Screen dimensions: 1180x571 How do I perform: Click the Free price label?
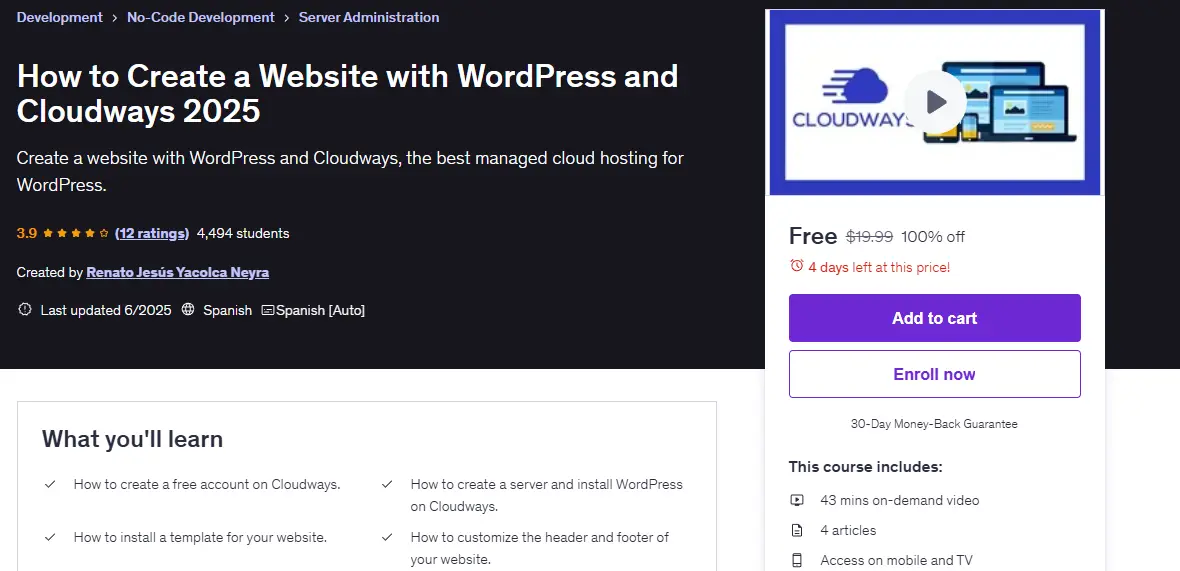[x=813, y=236]
